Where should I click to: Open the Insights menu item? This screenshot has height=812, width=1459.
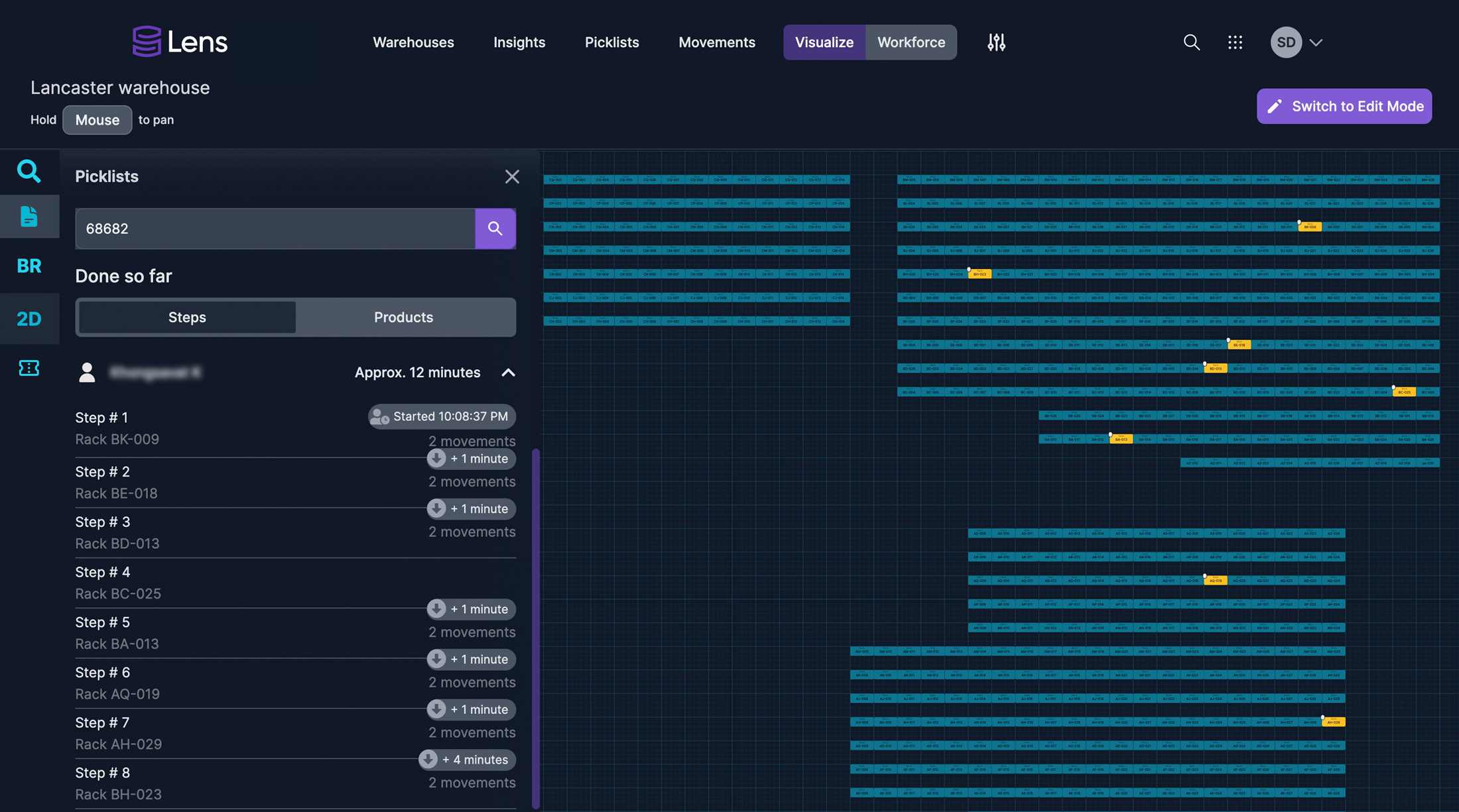[519, 42]
